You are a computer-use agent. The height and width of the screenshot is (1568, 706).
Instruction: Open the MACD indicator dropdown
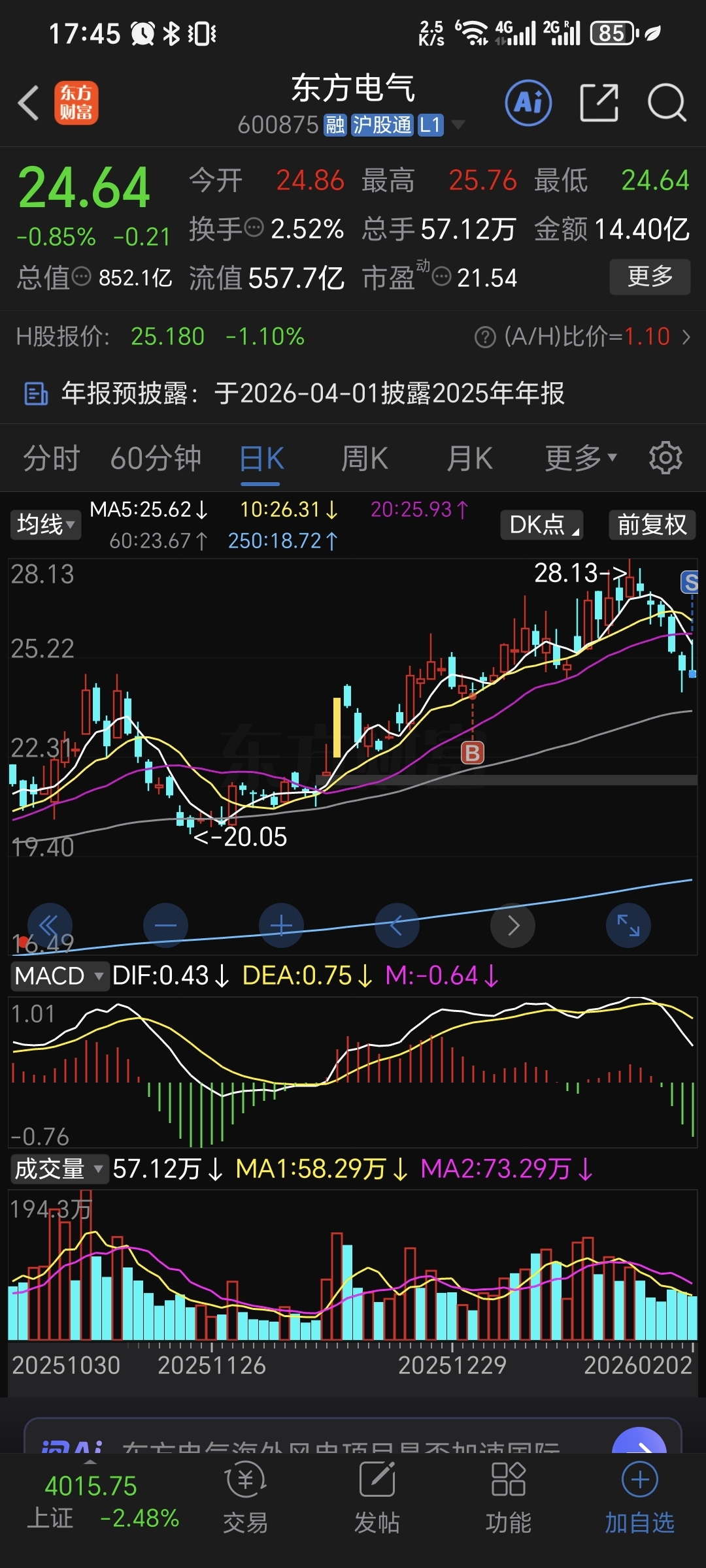coord(59,976)
